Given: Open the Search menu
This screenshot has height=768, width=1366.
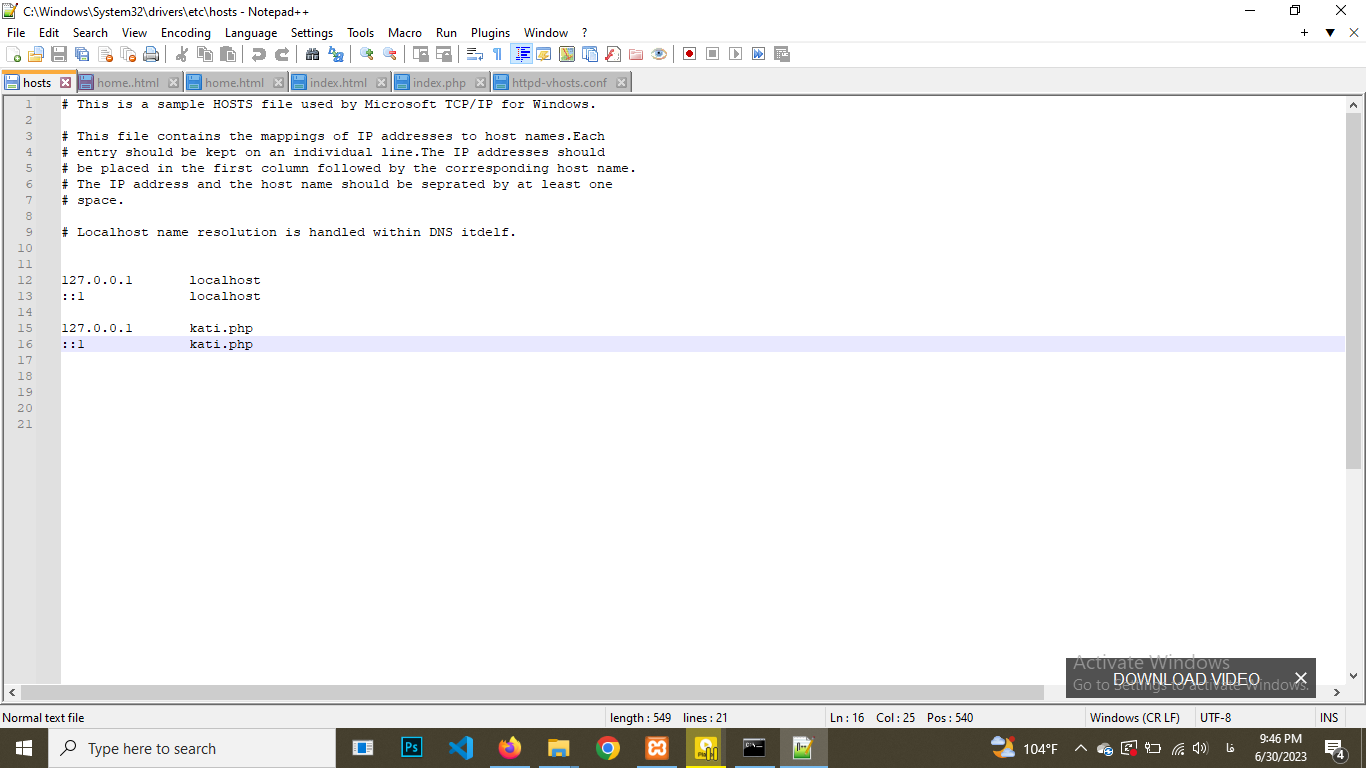Looking at the screenshot, I should 90,33.
